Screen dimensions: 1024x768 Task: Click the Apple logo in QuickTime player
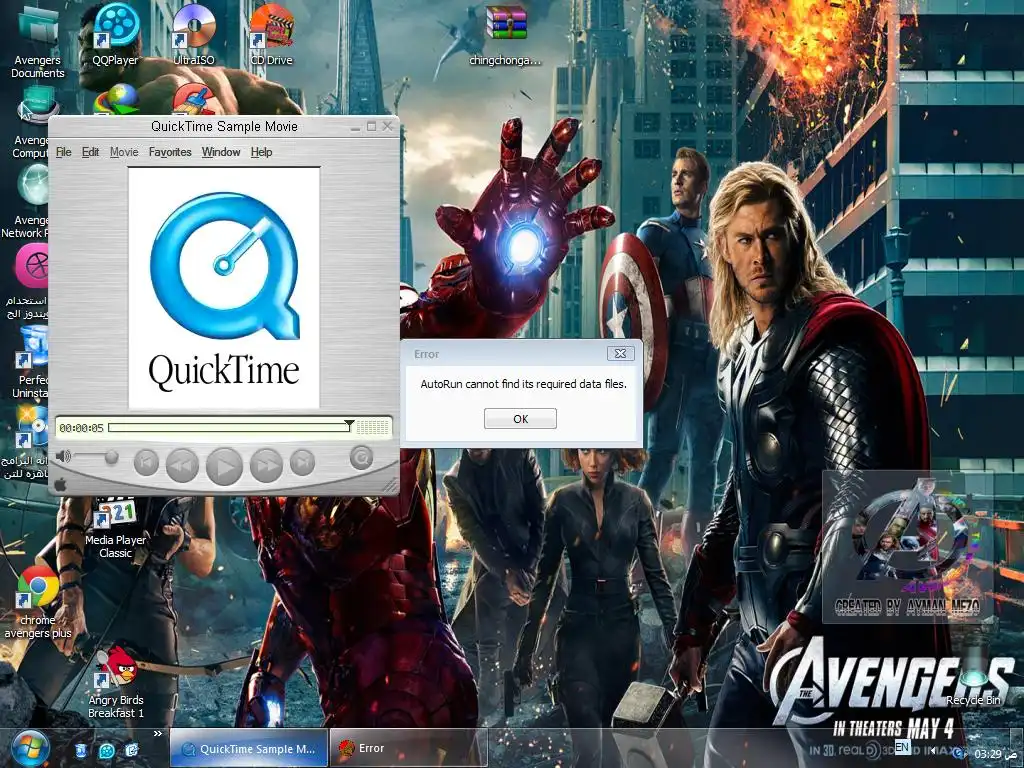[60, 484]
